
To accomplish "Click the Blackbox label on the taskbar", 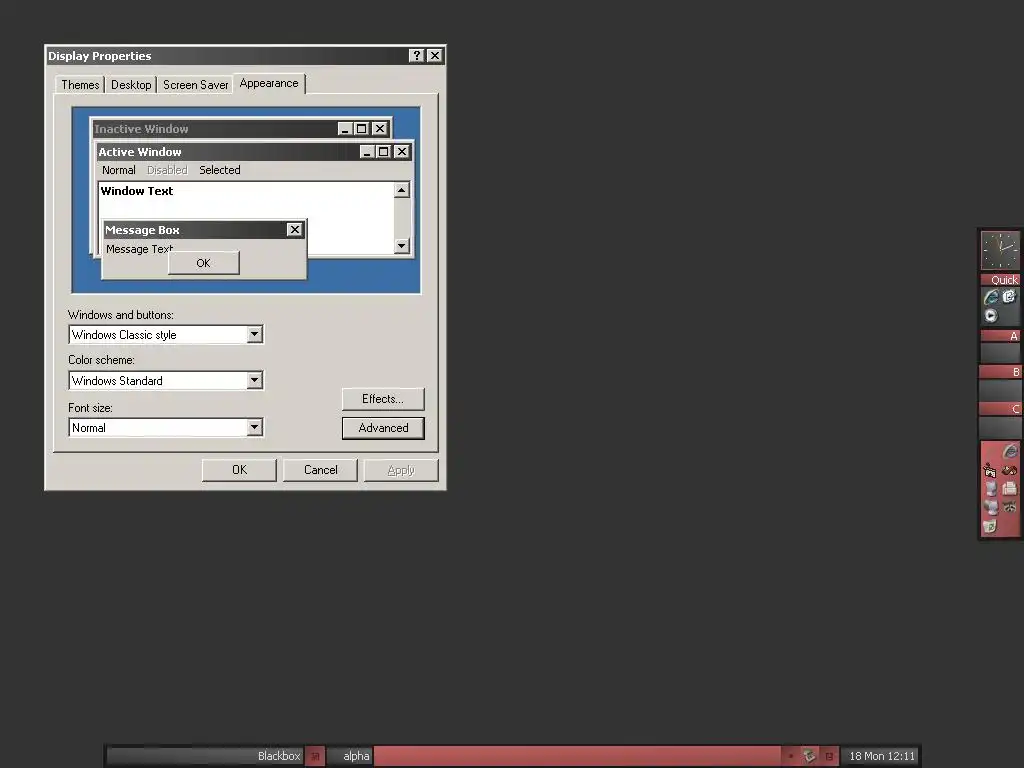I will pyautogui.click(x=279, y=756).
